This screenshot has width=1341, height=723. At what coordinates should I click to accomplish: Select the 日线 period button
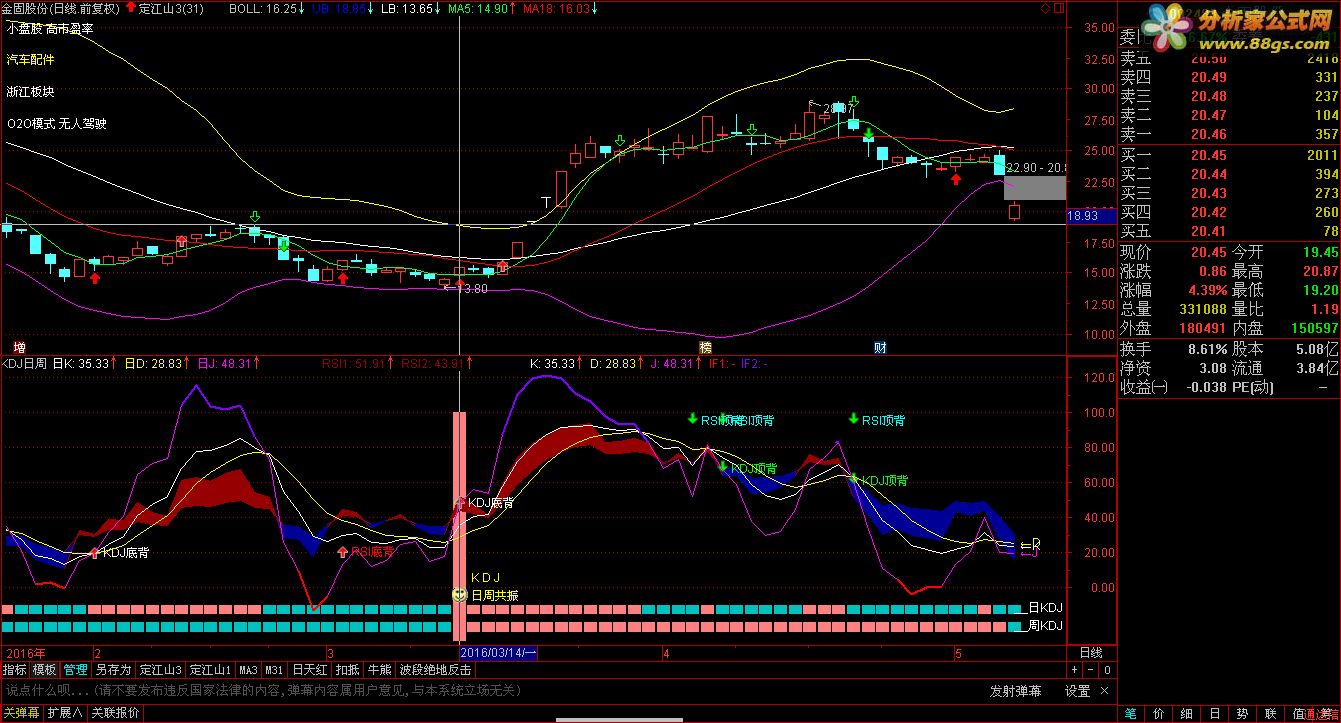tap(1091, 652)
